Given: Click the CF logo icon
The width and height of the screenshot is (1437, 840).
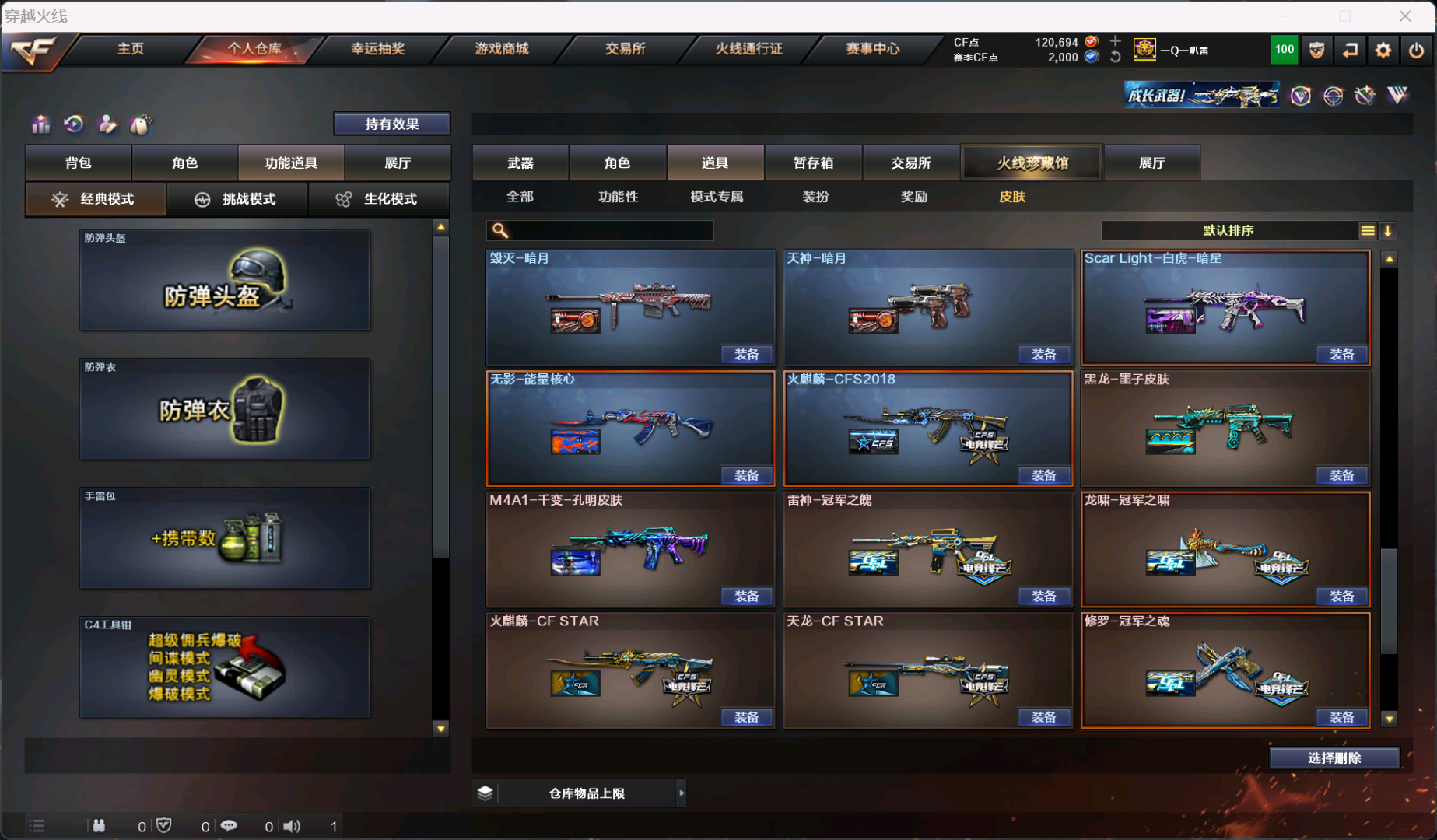Looking at the screenshot, I should click(x=34, y=51).
